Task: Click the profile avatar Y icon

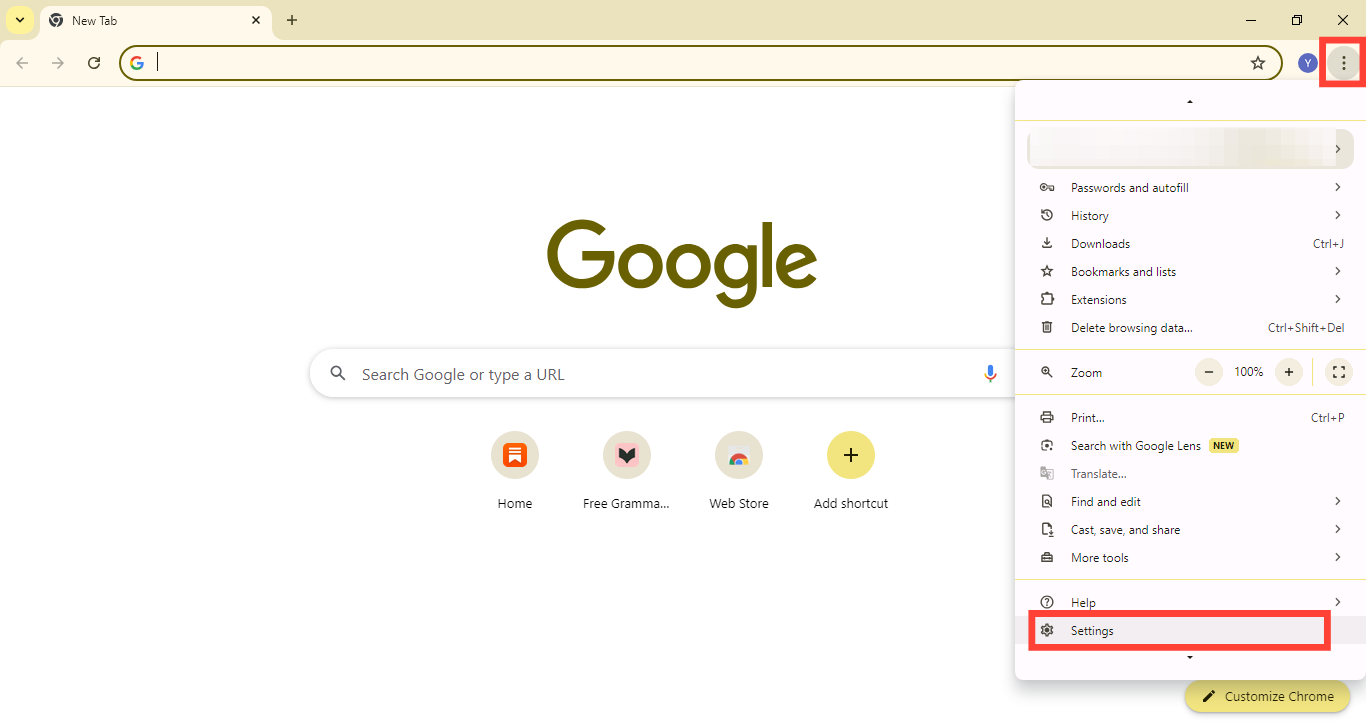Action: point(1307,63)
